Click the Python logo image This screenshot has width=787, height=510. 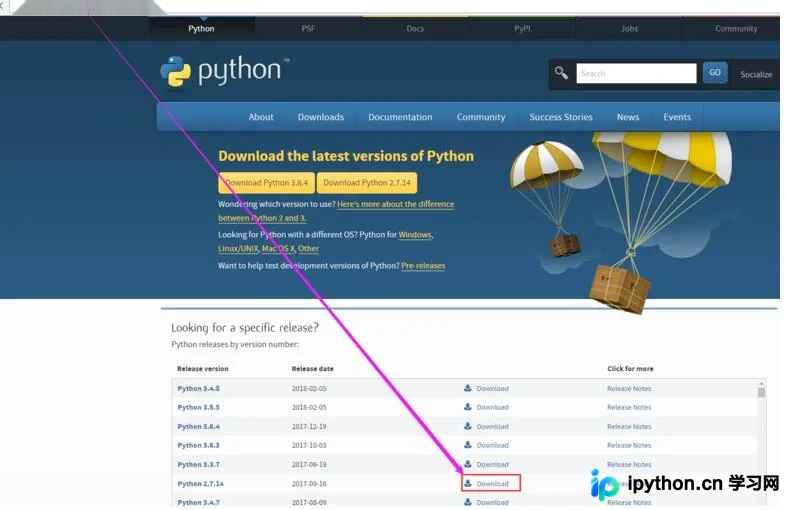click(224, 71)
